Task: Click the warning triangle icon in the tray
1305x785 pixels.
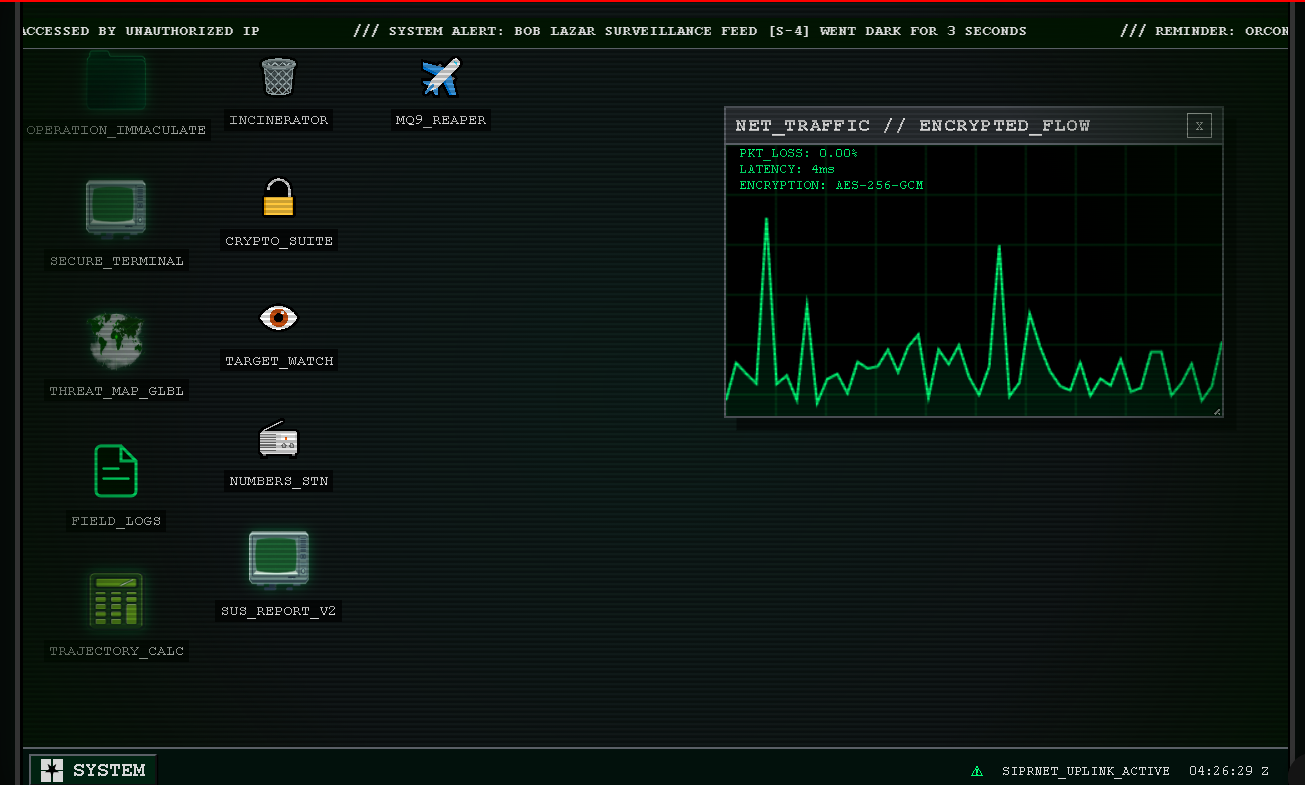Action: pyautogui.click(x=977, y=771)
